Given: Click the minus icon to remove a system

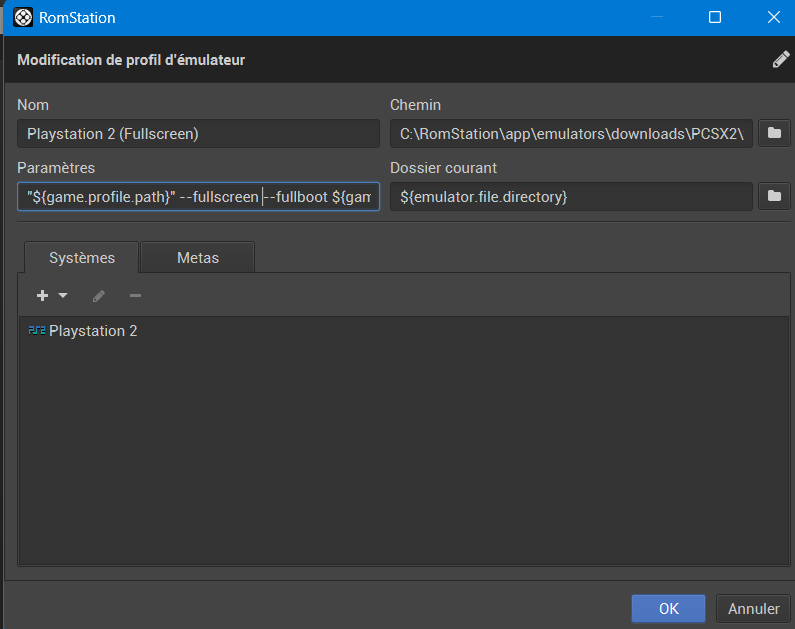Looking at the screenshot, I should click(x=135, y=296).
